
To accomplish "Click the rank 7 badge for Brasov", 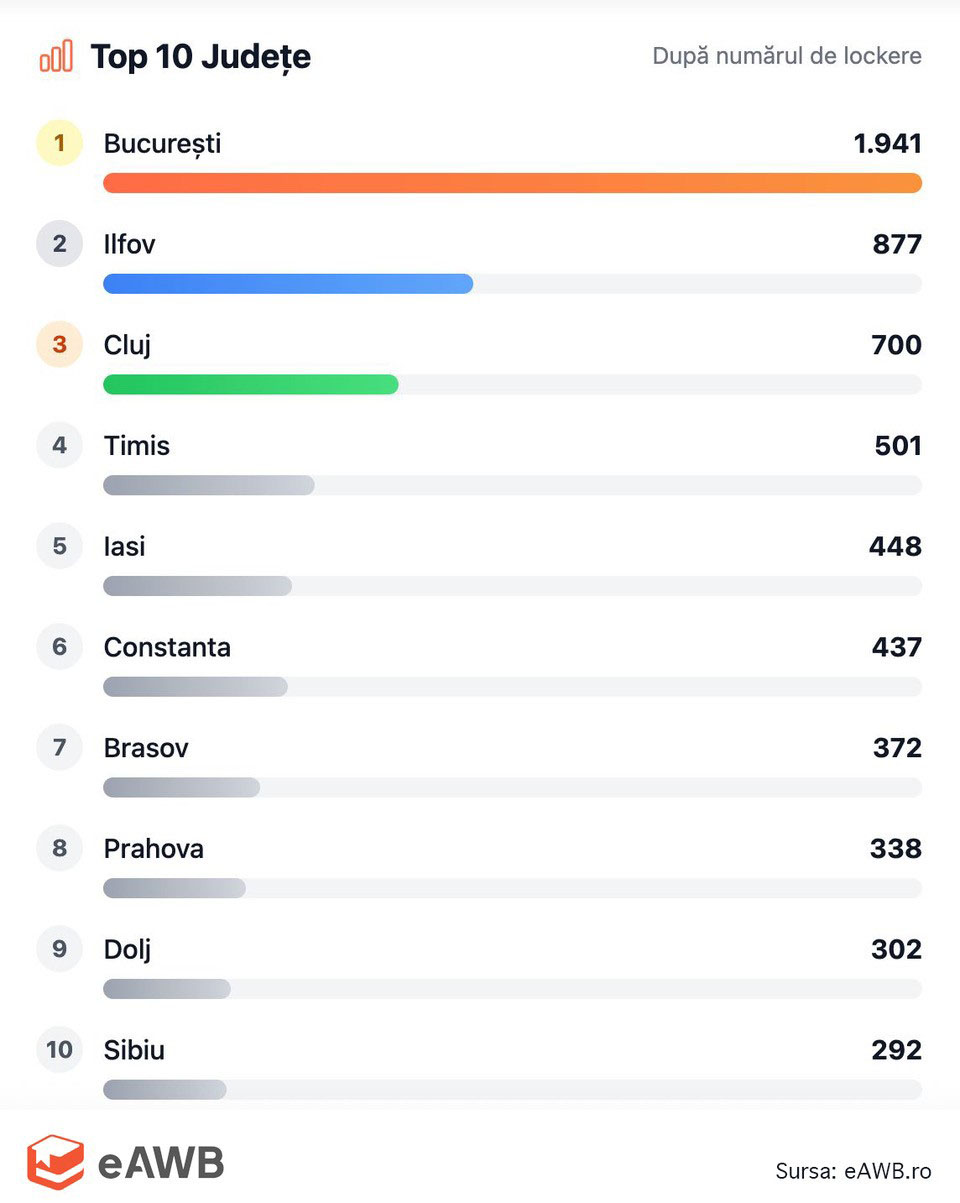I will point(59,747).
